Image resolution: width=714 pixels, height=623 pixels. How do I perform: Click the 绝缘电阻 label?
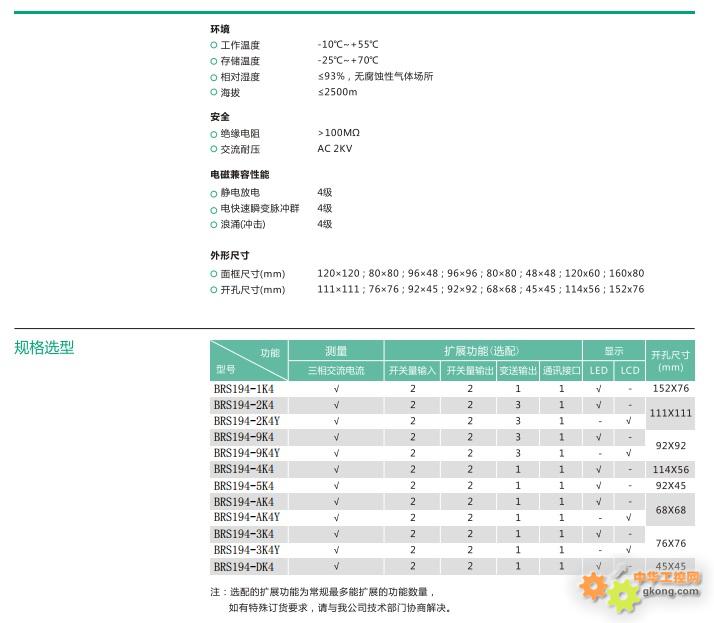pyautogui.click(x=240, y=133)
